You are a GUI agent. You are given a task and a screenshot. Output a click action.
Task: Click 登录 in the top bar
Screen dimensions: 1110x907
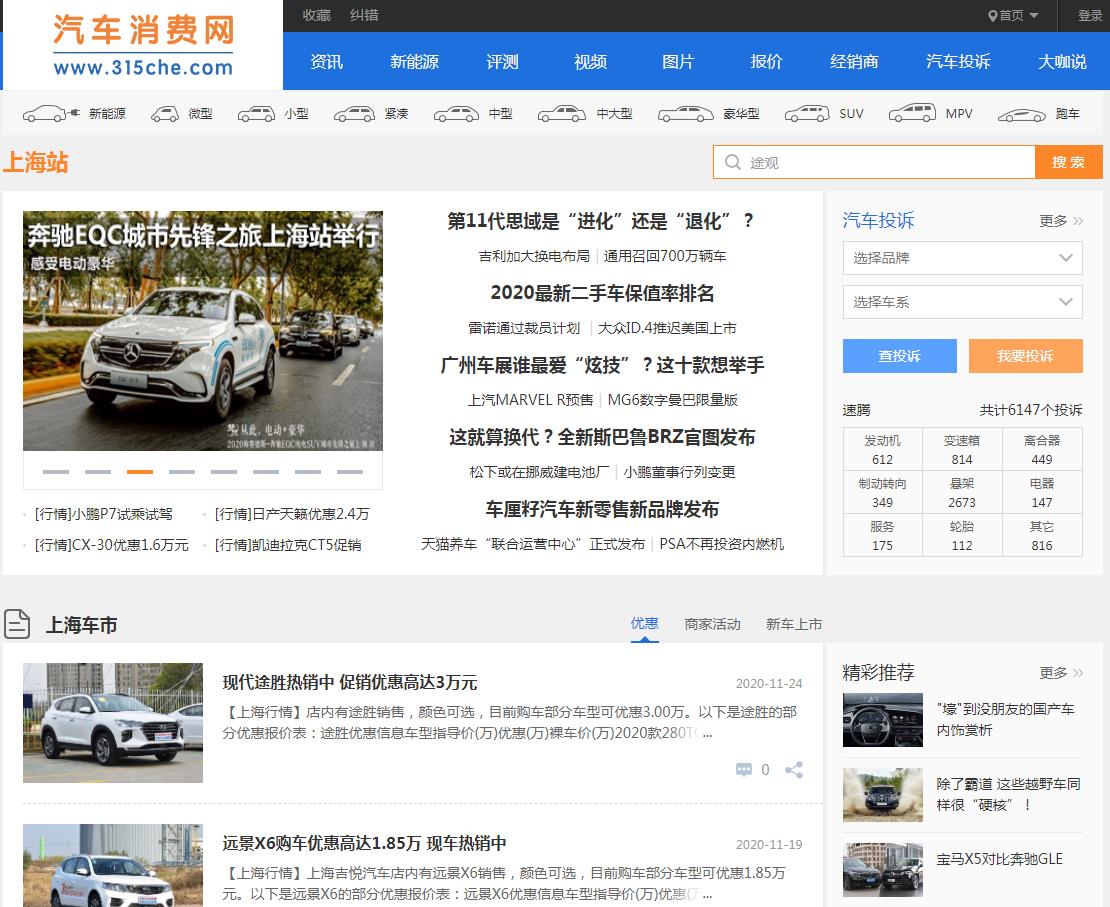coord(1089,16)
